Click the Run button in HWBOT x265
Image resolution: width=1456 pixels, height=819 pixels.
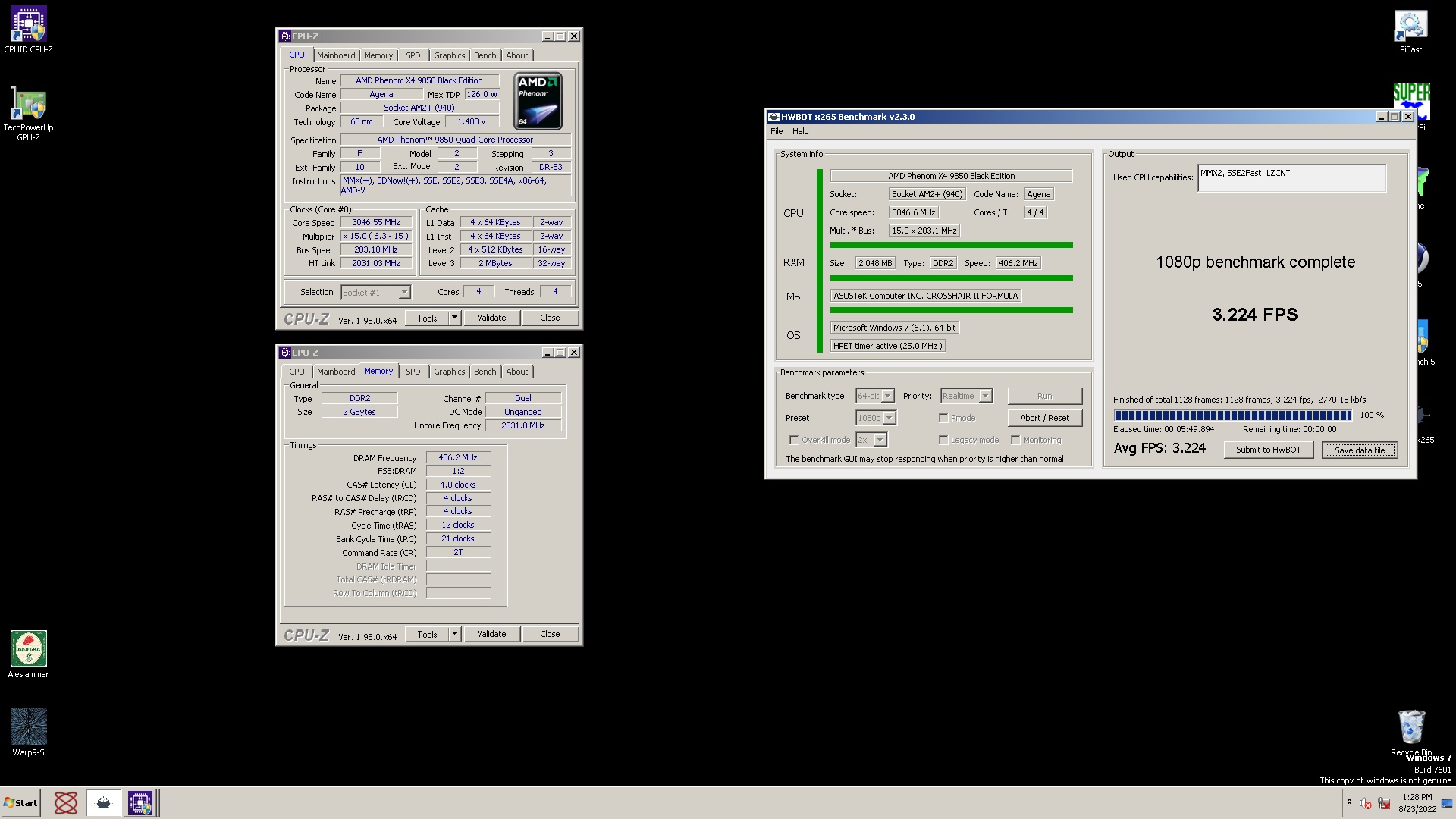(x=1044, y=396)
